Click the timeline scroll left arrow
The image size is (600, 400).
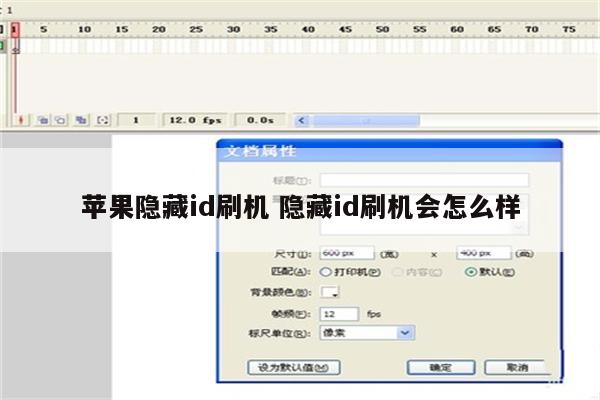pos(302,121)
